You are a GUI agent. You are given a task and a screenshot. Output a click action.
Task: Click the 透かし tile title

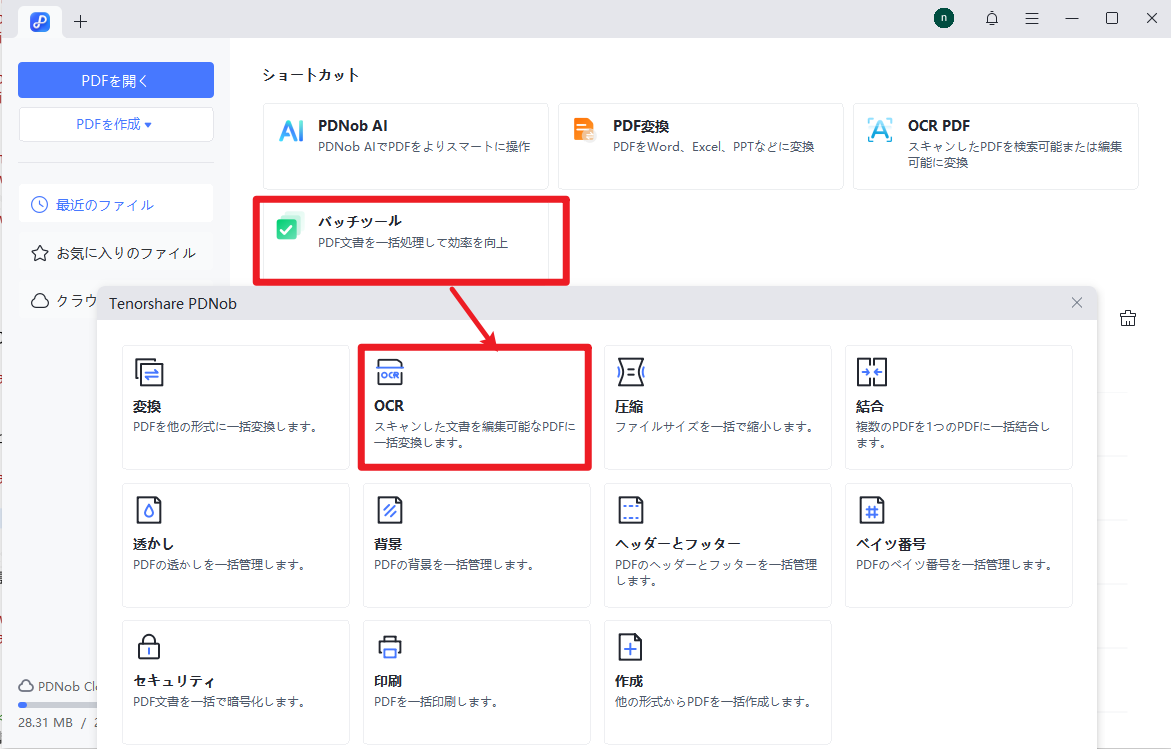click(x=153, y=544)
